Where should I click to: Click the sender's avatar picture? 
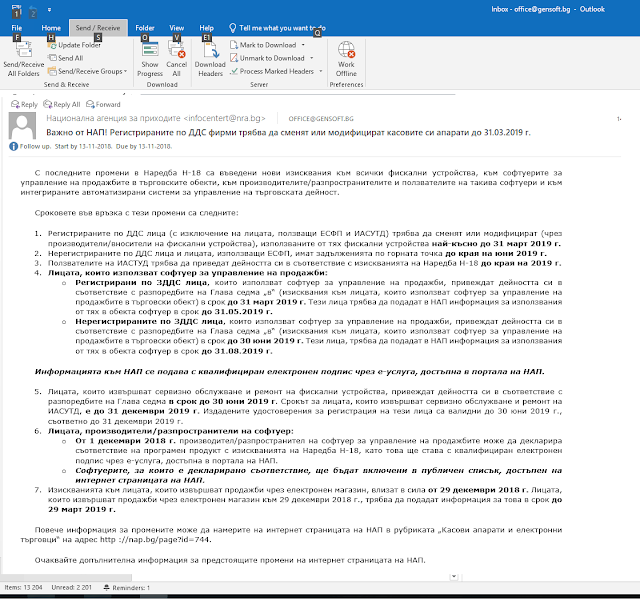(22, 126)
